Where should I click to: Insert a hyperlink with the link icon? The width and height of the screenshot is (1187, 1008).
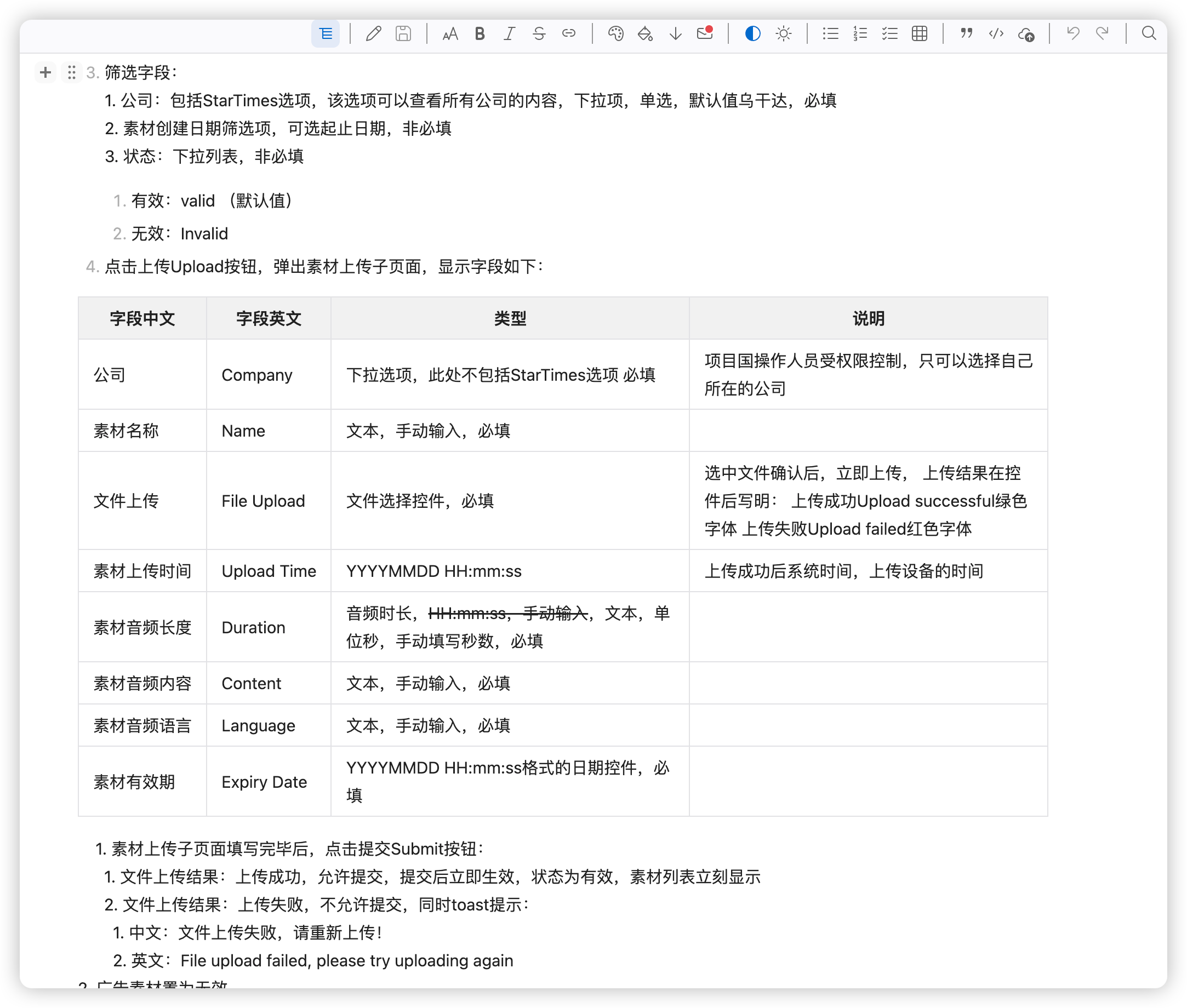[x=569, y=34]
